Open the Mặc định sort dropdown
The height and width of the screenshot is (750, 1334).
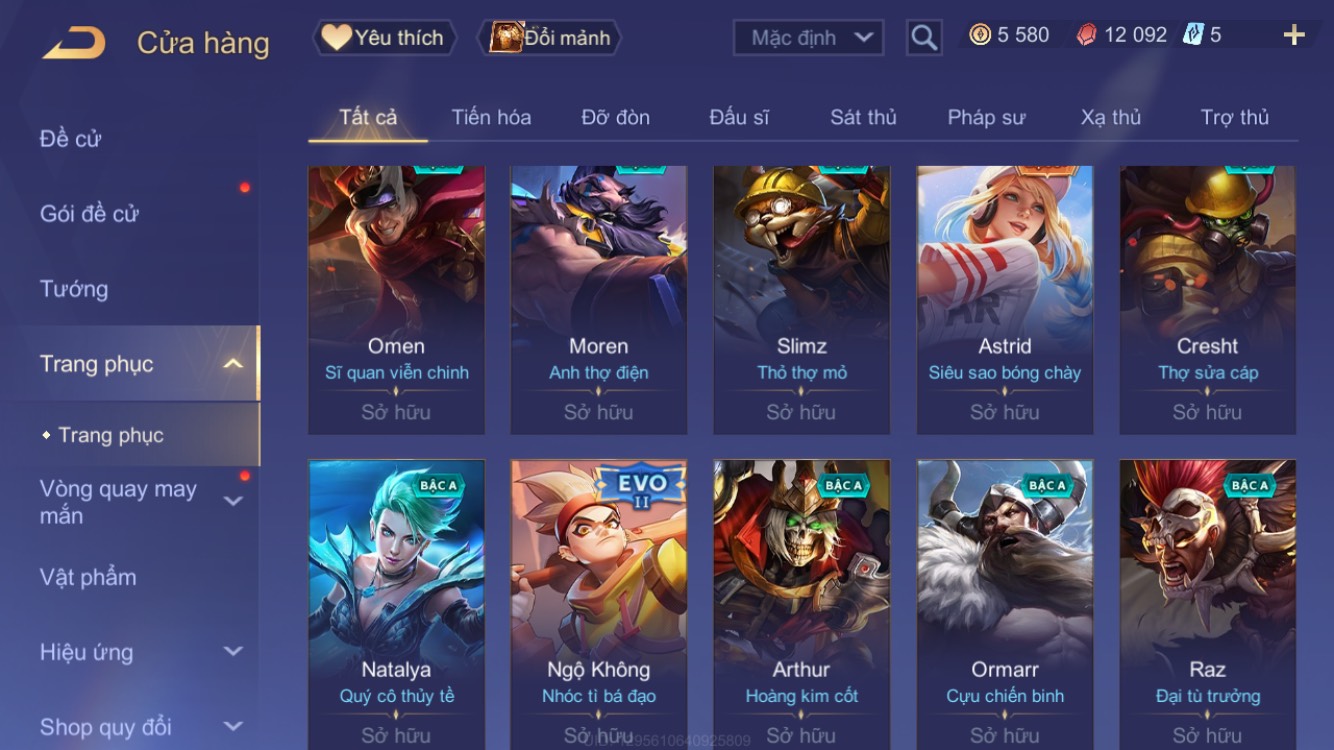(x=808, y=38)
